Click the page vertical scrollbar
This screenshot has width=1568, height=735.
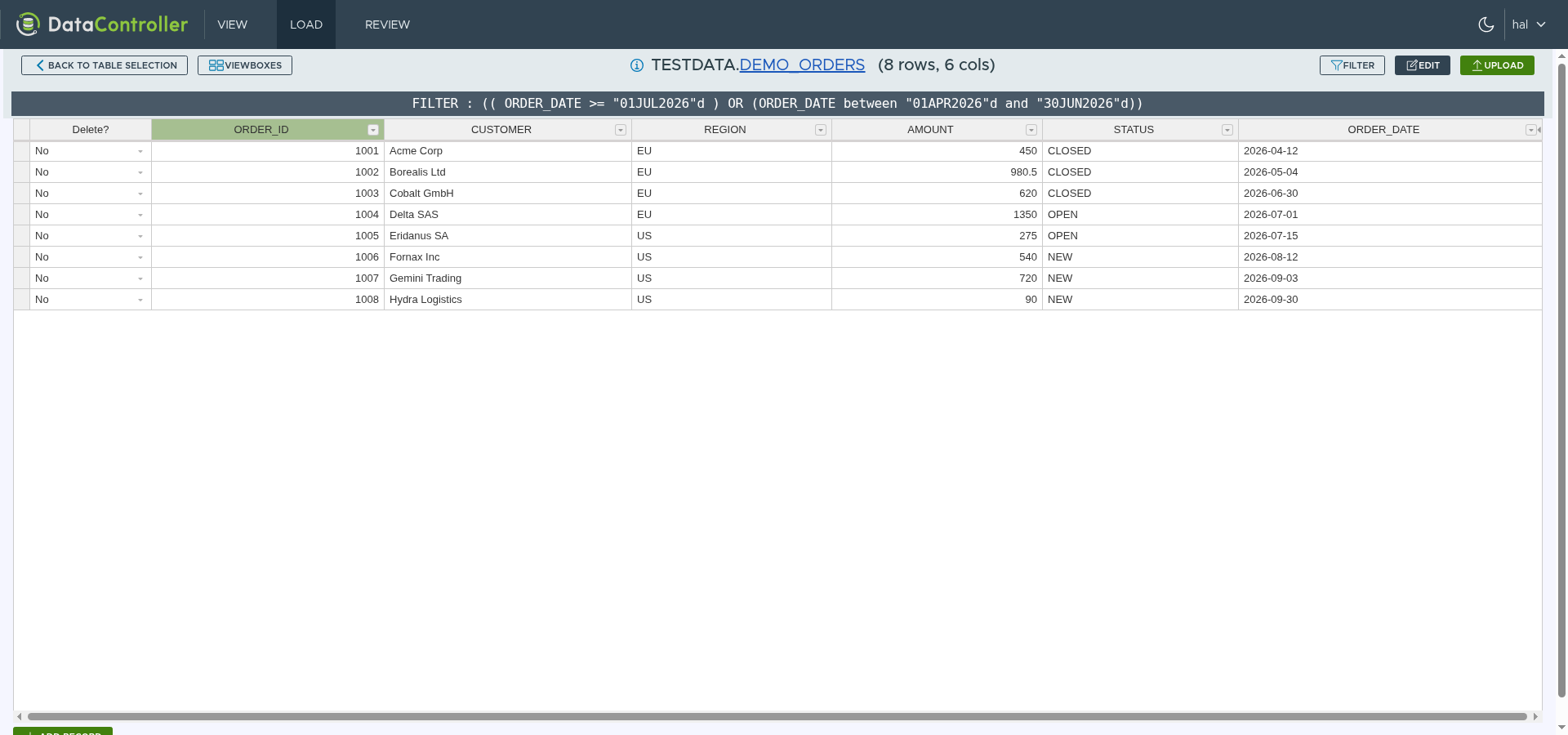pyautogui.click(x=1561, y=380)
